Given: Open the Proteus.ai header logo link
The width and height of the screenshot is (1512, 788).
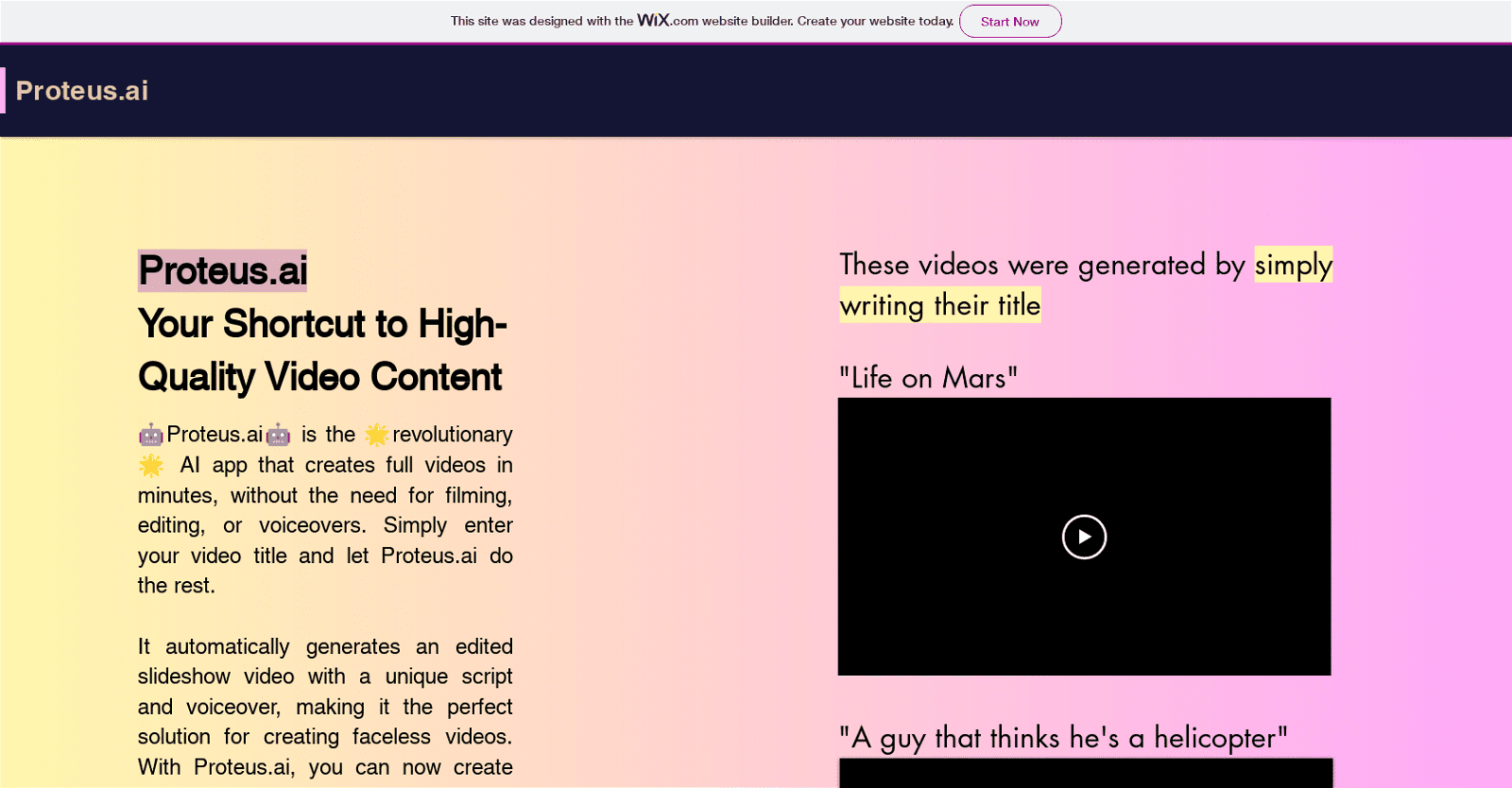Looking at the screenshot, I should (x=82, y=91).
